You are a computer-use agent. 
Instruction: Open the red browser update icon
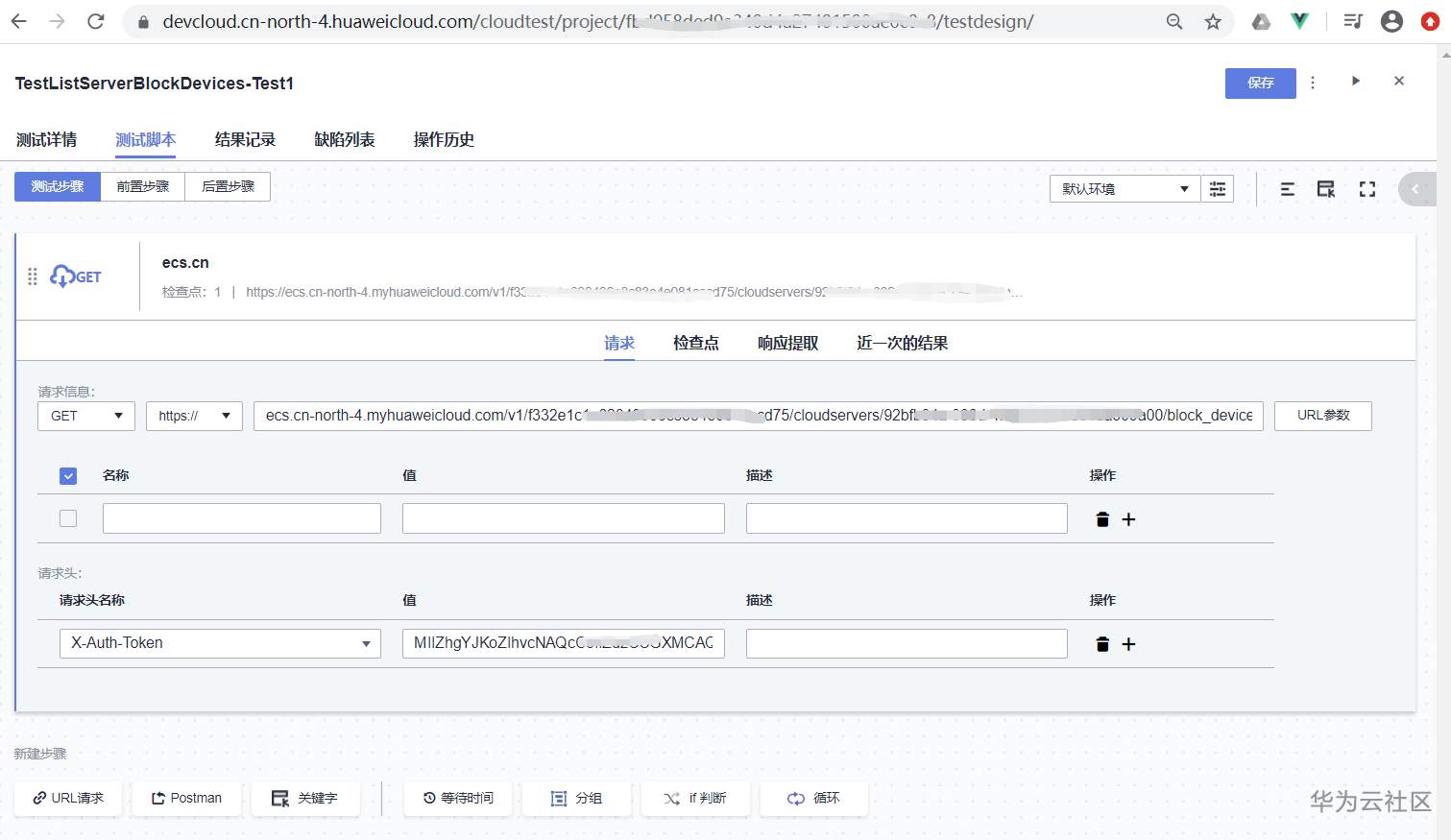click(1430, 21)
